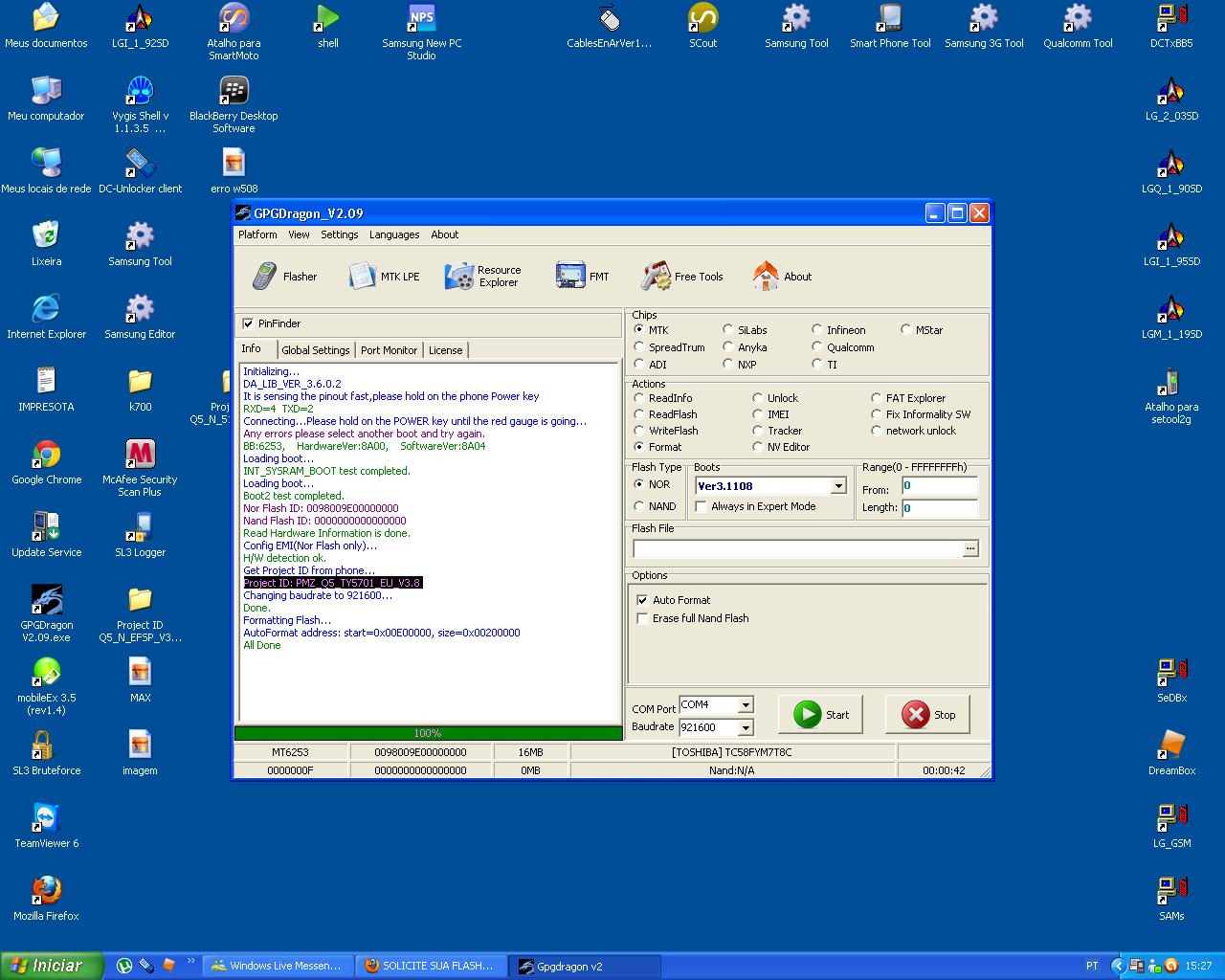Open the FMT tool
Screen dimensions: 1225x980
click(x=582, y=277)
